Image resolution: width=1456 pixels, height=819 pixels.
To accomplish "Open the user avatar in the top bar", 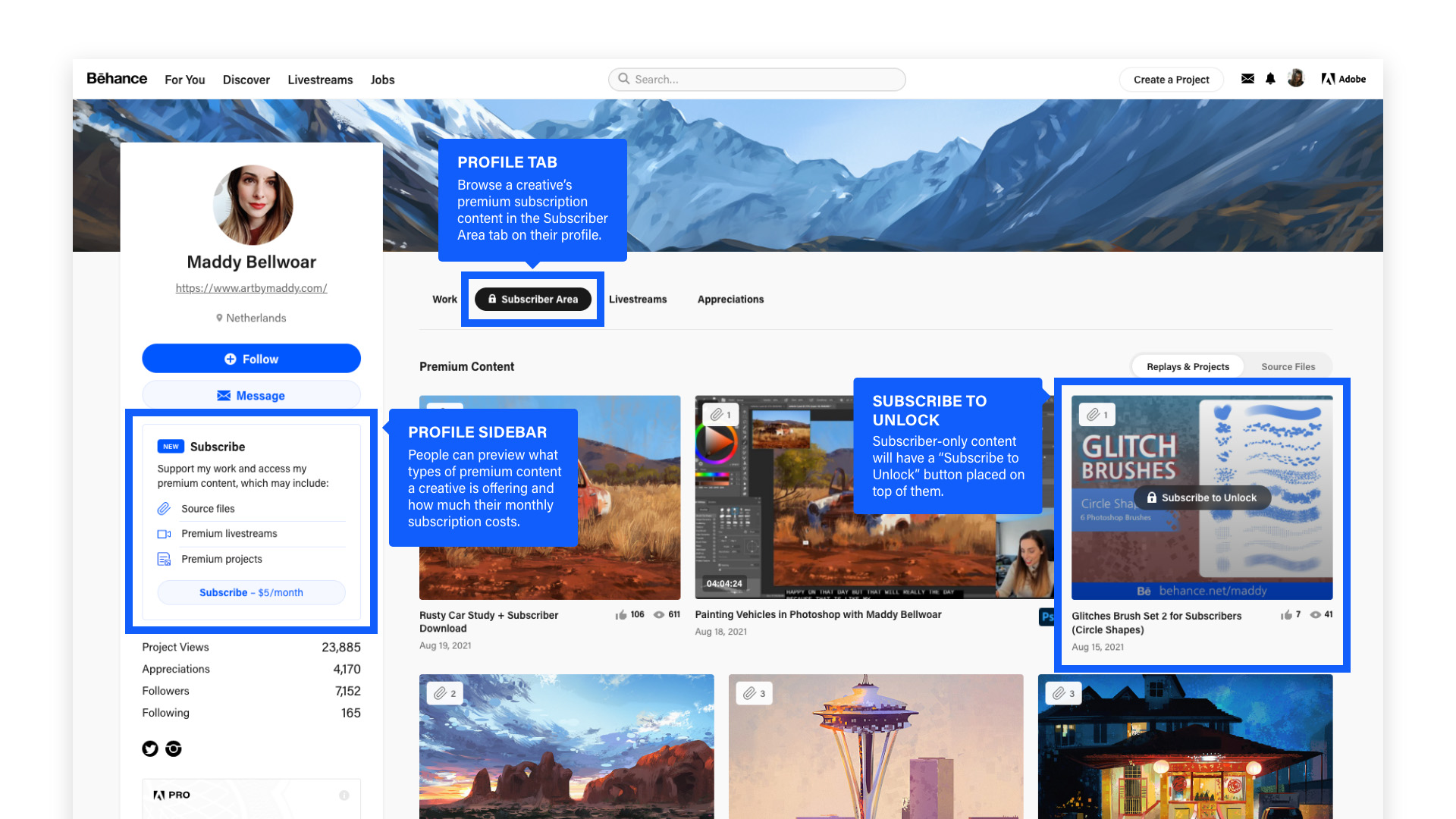I will click(x=1296, y=78).
